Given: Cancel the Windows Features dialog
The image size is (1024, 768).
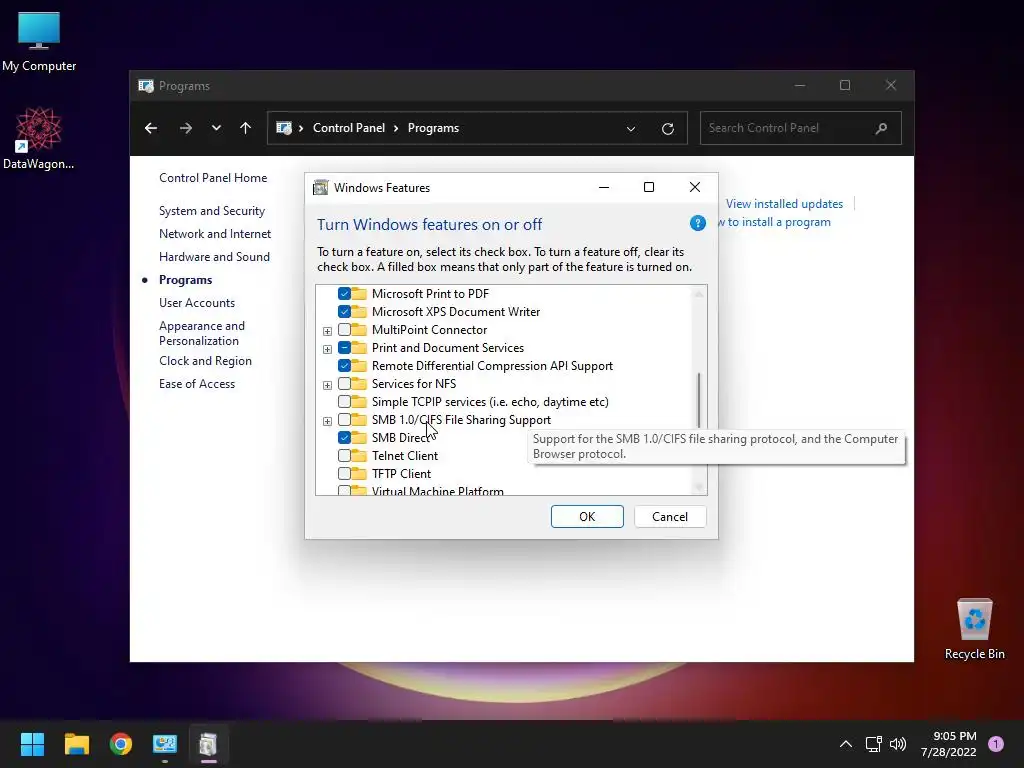Looking at the screenshot, I should pos(670,517).
